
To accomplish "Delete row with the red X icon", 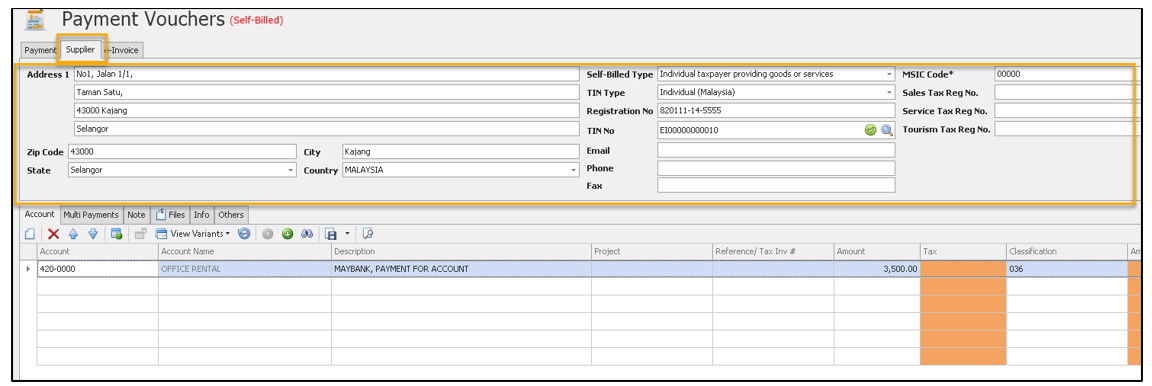I will pos(54,234).
